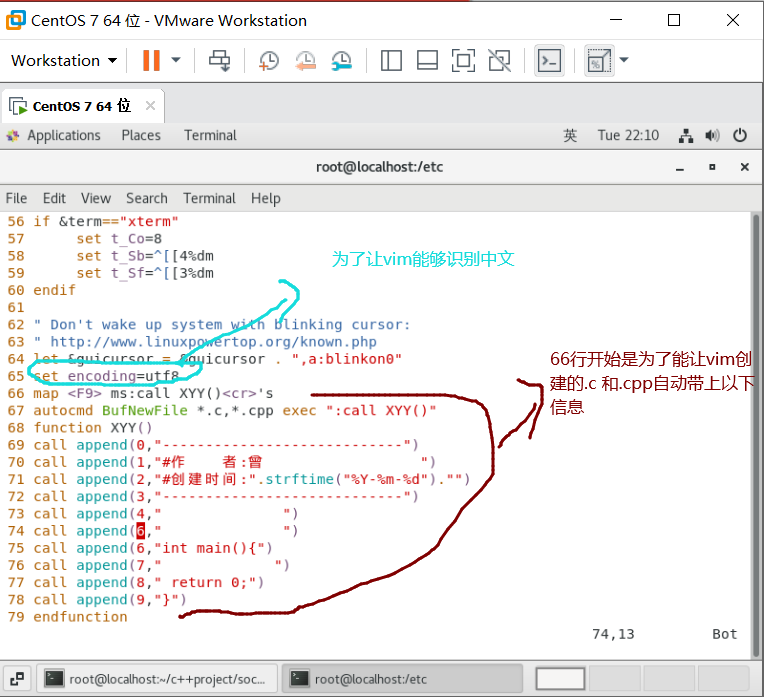Screen dimensions: 764x697
Task: Open the snapshot manager
Action: (342, 60)
